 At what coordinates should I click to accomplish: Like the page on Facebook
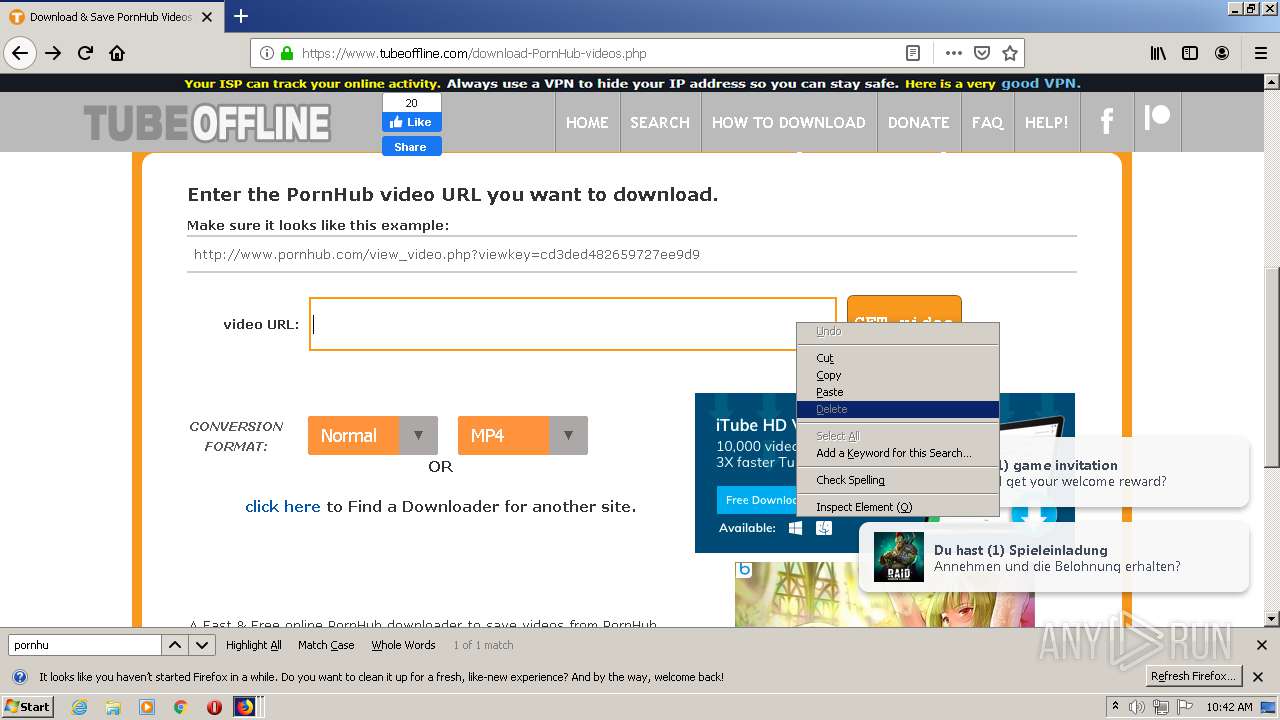[x=411, y=122]
